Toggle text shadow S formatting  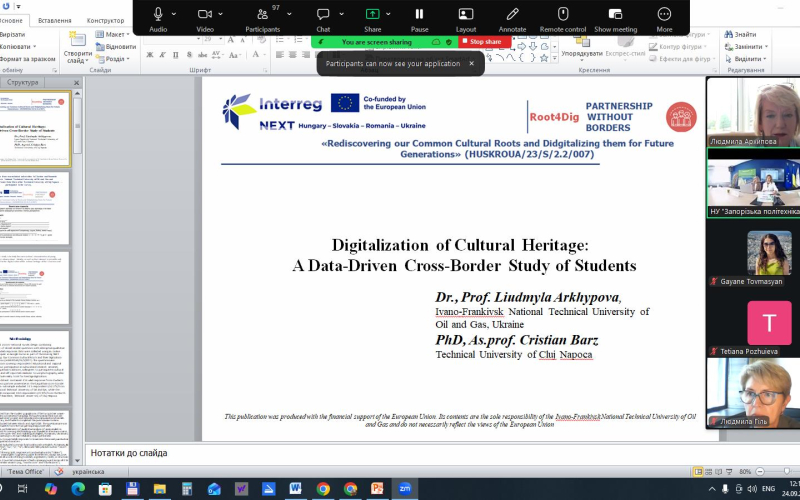189,55
